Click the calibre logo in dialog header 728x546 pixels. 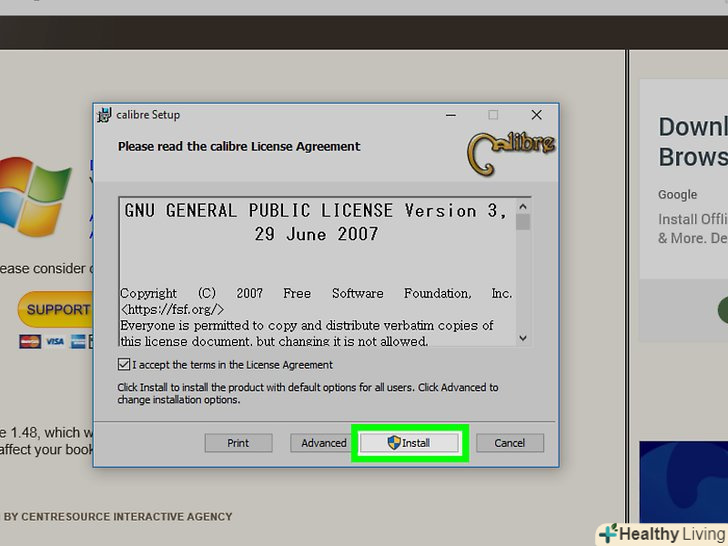(510, 153)
